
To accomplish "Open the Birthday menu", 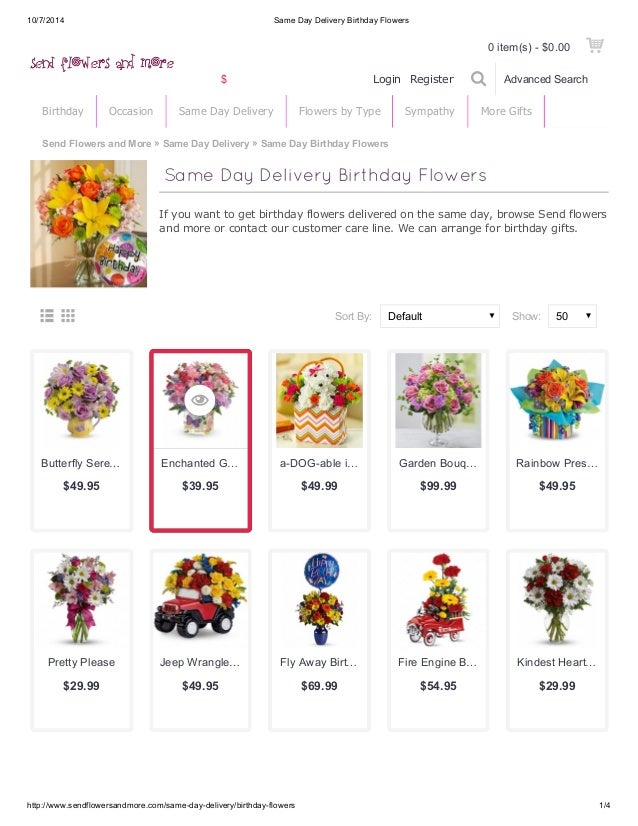I will 63,111.
